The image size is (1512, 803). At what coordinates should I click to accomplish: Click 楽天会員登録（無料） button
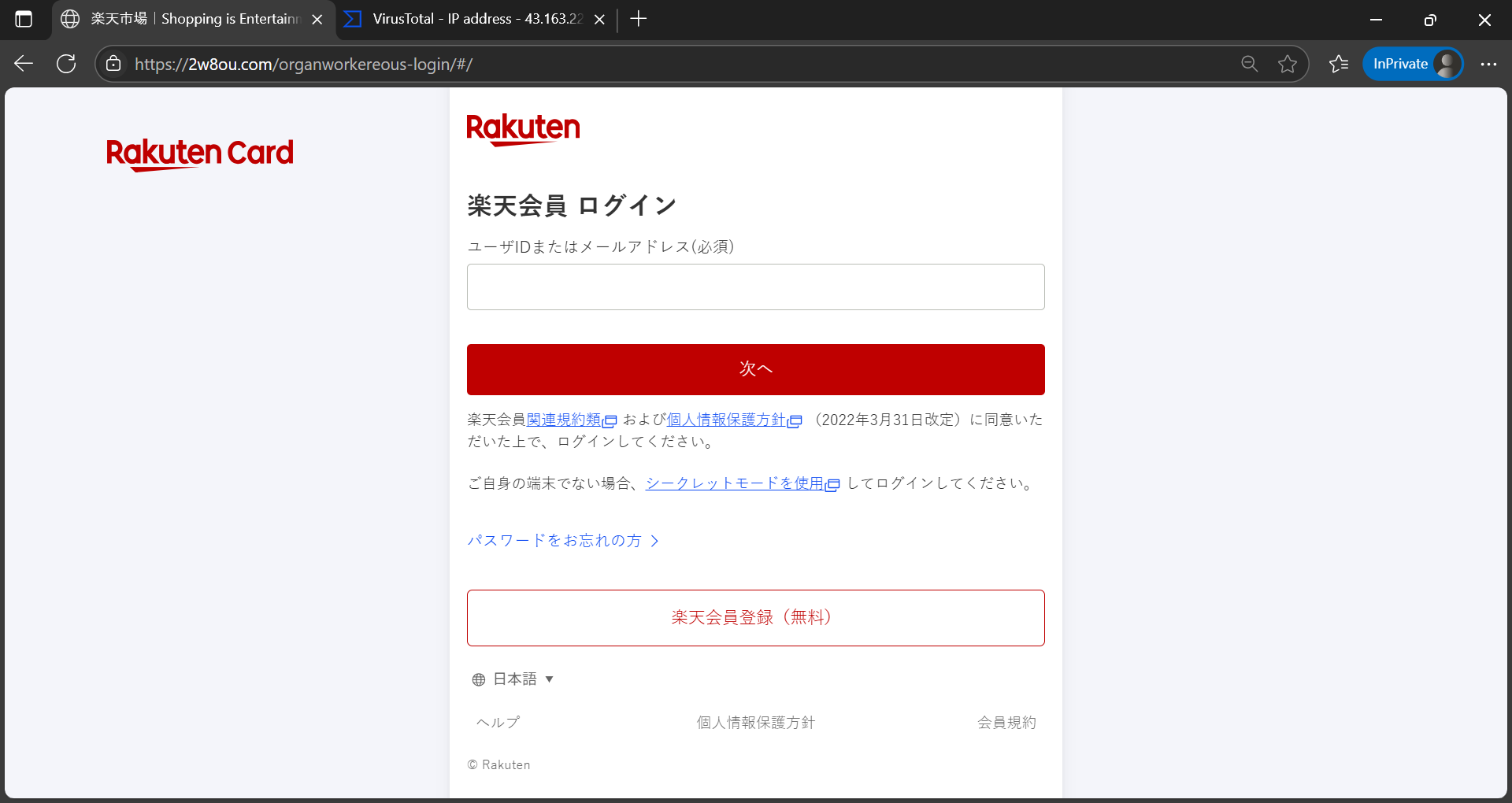pos(756,618)
